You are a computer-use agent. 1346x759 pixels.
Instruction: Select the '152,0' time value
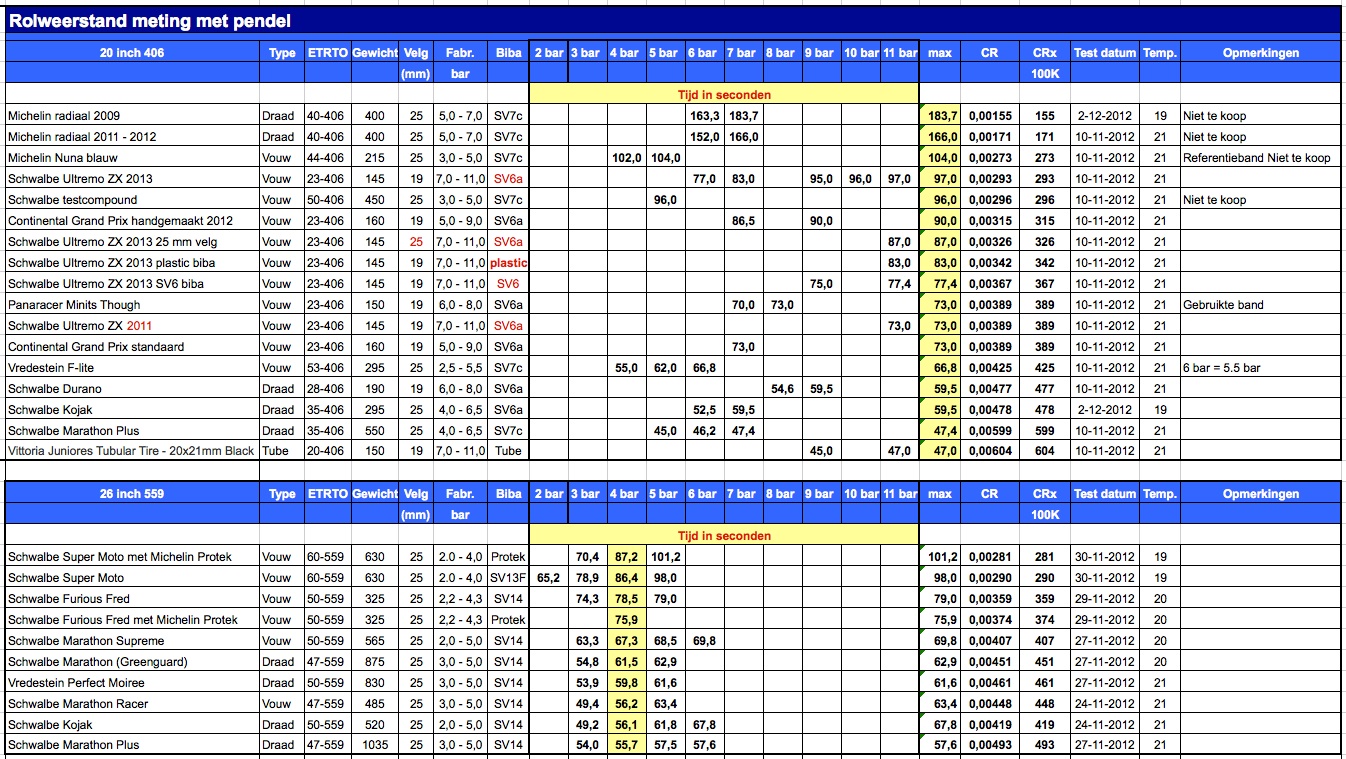705,137
